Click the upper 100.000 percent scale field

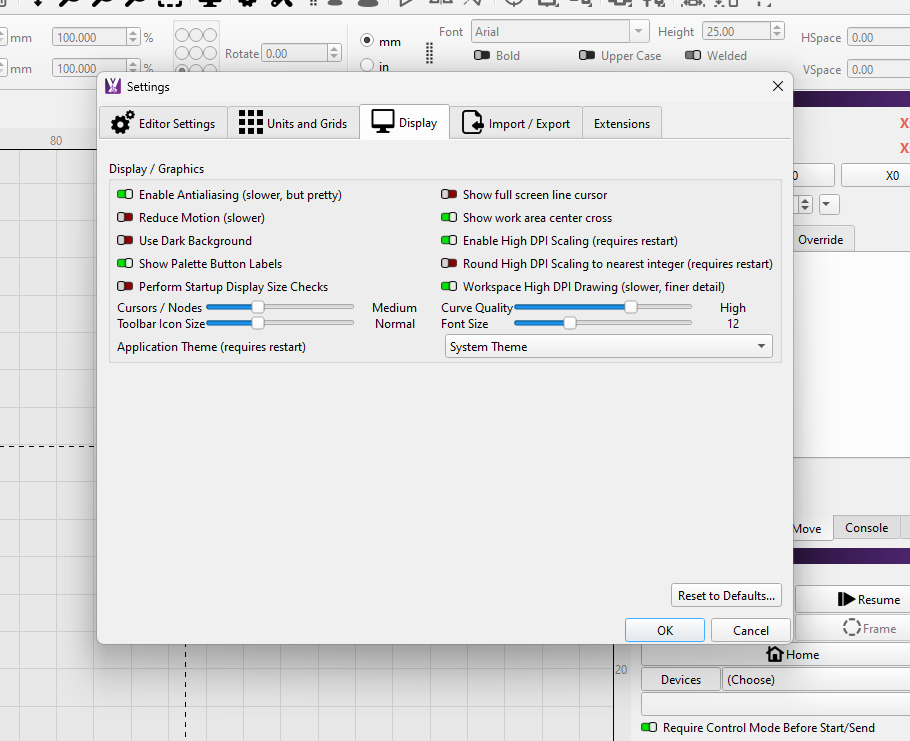[90, 37]
